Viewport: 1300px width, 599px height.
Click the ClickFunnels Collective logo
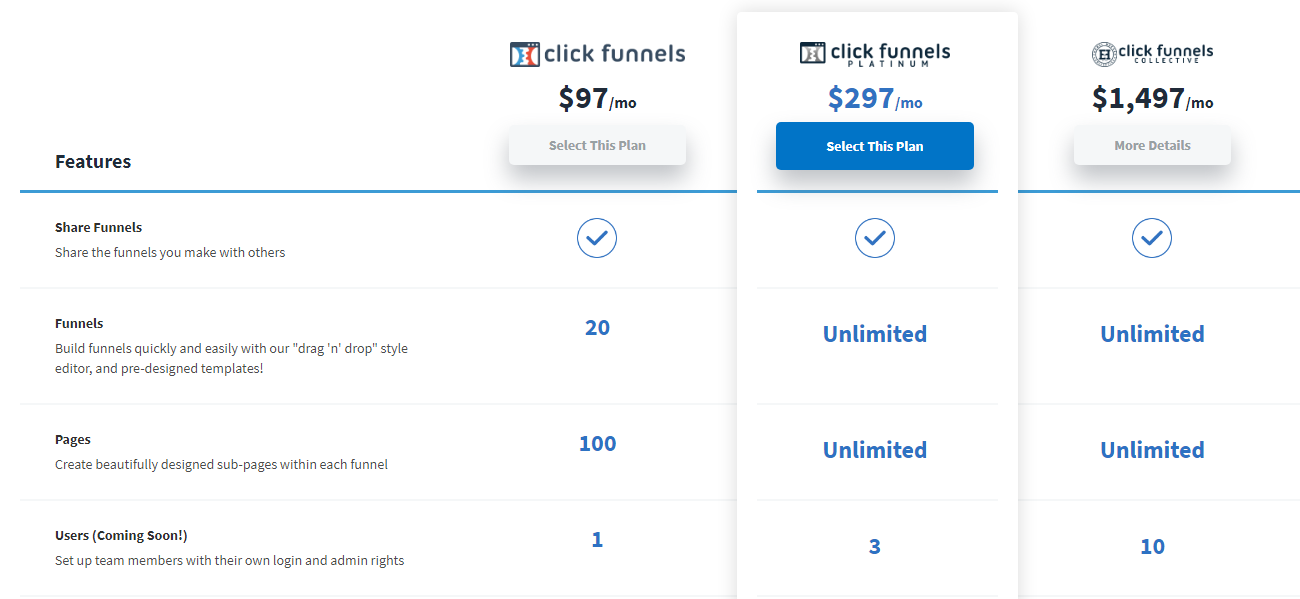coord(1152,54)
